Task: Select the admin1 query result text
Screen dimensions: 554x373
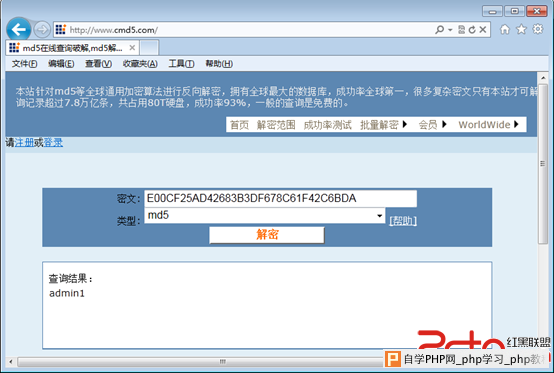Action: coord(67,294)
